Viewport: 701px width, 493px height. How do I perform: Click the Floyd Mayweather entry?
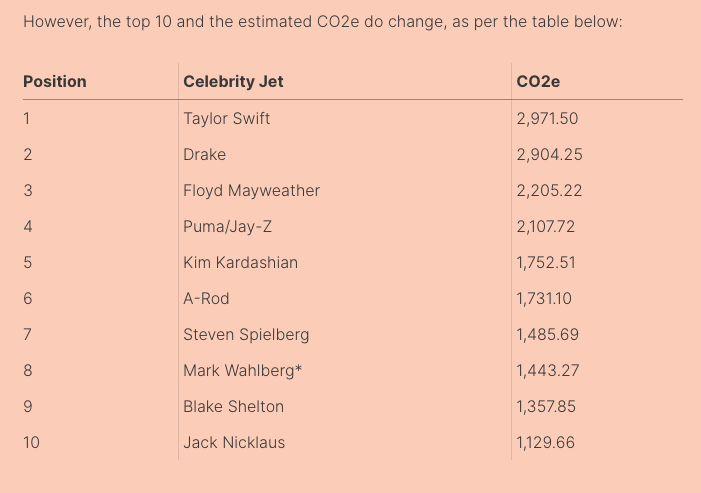click(252, 190)
